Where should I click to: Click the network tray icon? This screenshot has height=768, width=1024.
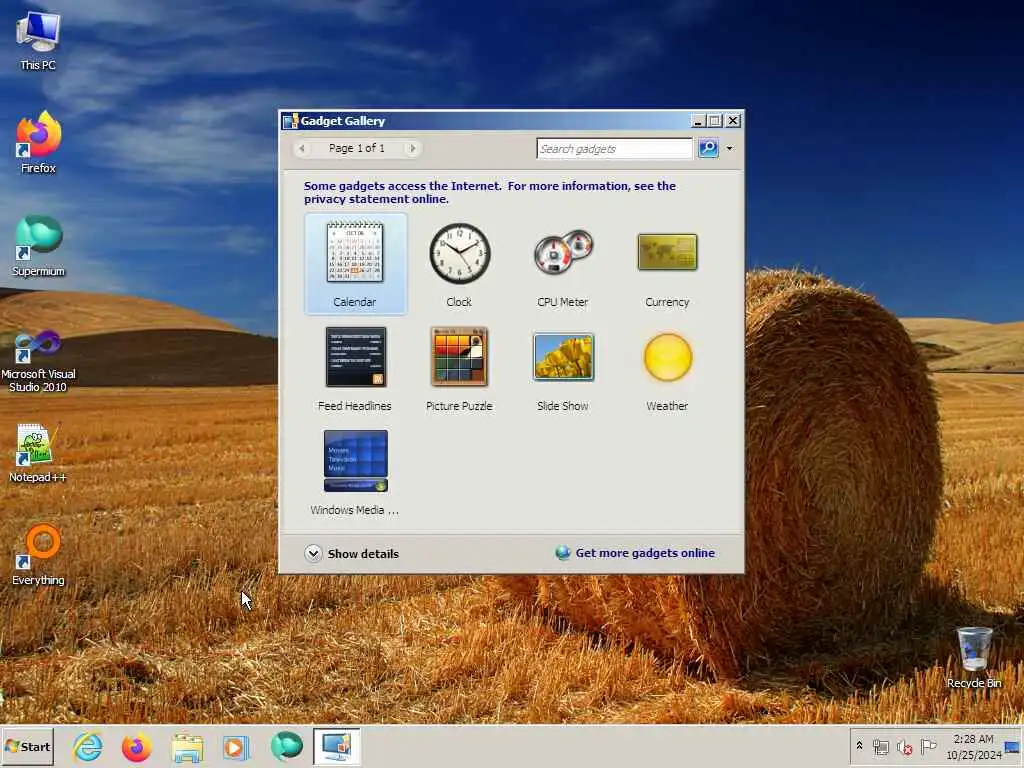coord(881,747)
